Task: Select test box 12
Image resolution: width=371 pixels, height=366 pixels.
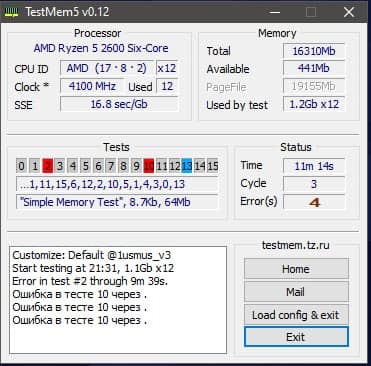Action: (174, 166)
